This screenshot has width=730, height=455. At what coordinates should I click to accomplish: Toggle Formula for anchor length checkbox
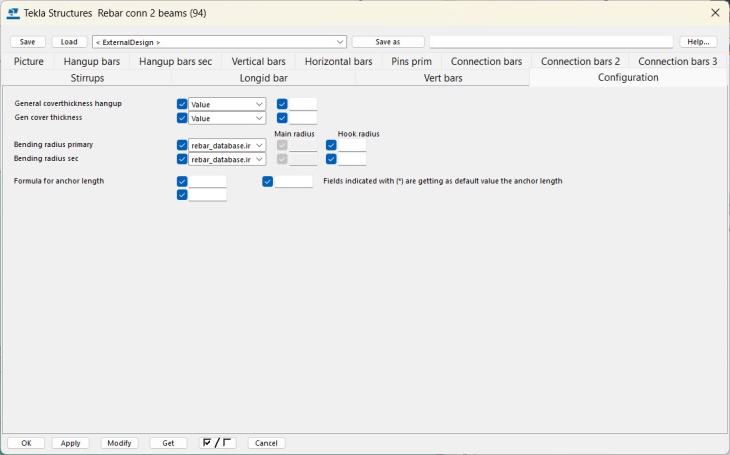[182, 182]
